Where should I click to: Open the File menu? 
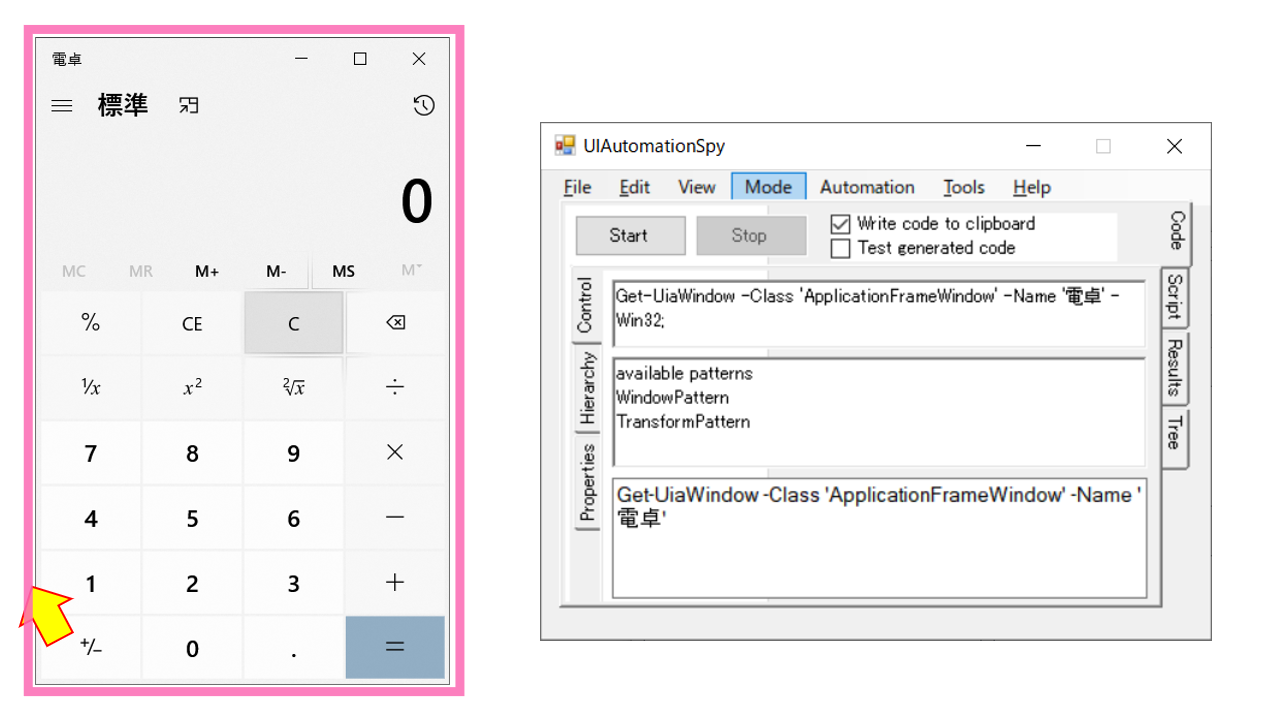tap(577, 187)
